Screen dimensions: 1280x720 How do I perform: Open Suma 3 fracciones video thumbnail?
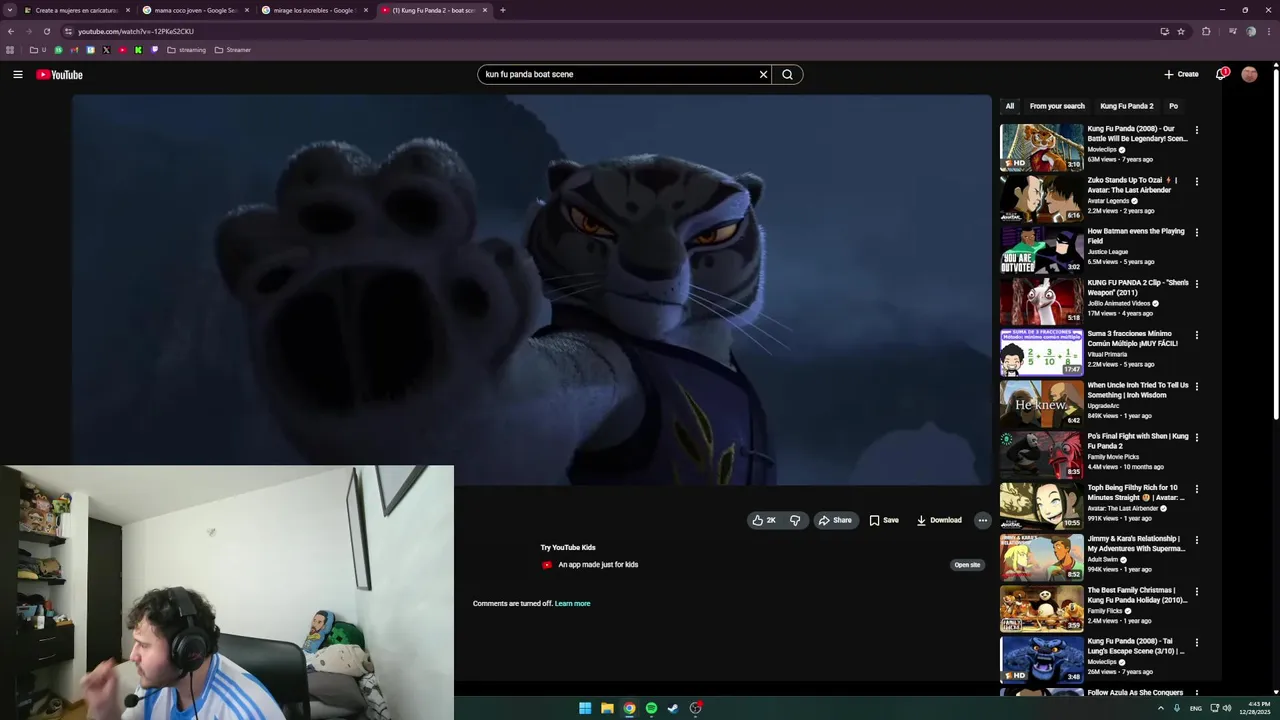(1041, 352)
